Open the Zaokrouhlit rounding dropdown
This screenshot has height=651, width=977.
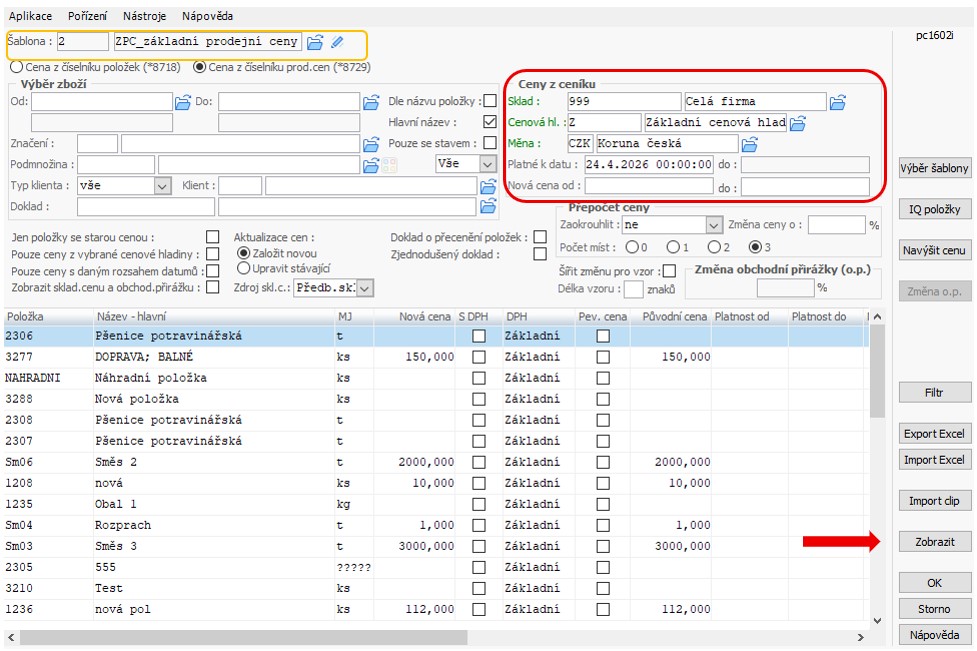pos(713,225)
